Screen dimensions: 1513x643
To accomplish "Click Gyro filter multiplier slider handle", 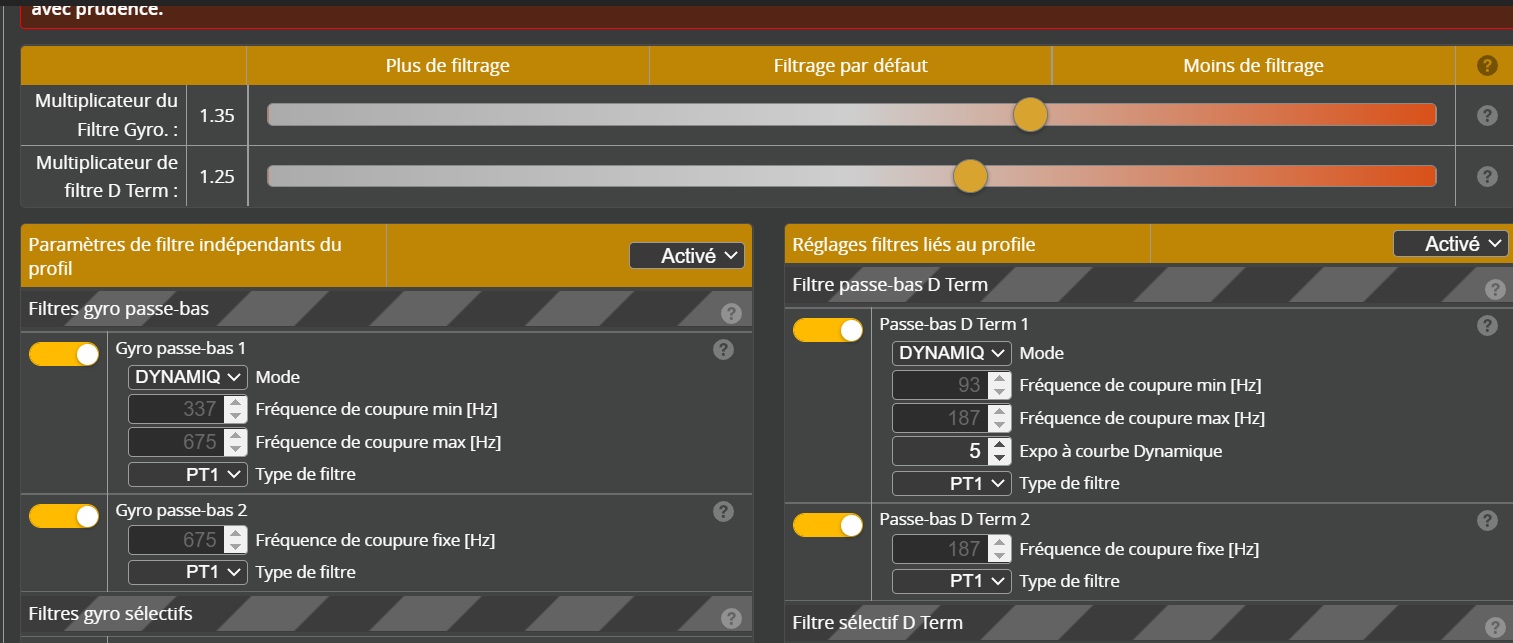I will 1030,115.
